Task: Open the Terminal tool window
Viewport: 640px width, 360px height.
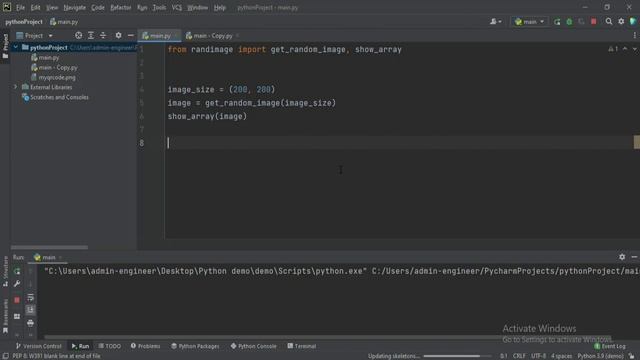Action: click(x=302, y=346)
